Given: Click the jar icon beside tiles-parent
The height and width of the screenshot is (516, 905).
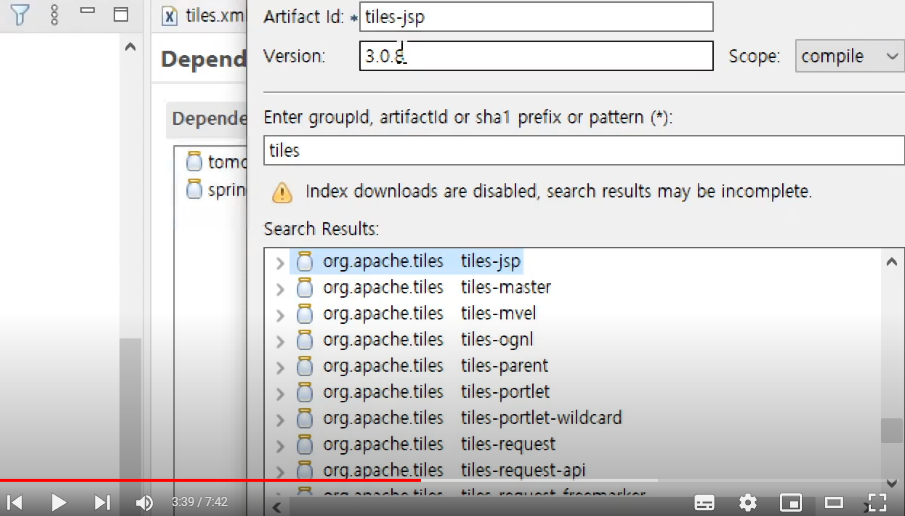Looking at the screenshot, I should coord(304,366).
